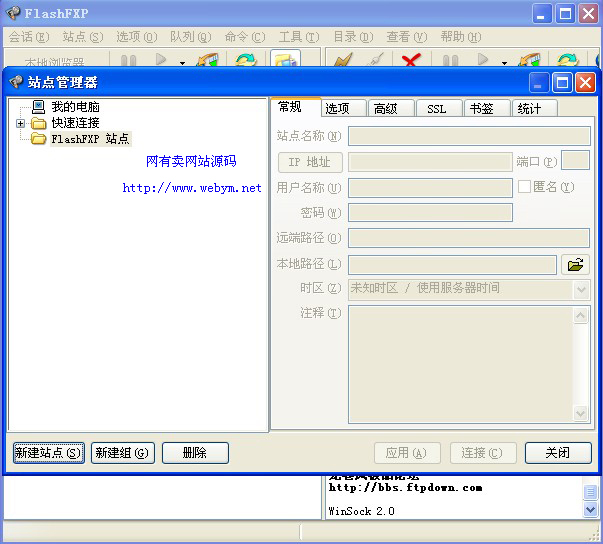Select the FlashFXP 站点 tree folder
Image resolution: width=603 pixels, height=544 pixels.
[x=90, y=139]
